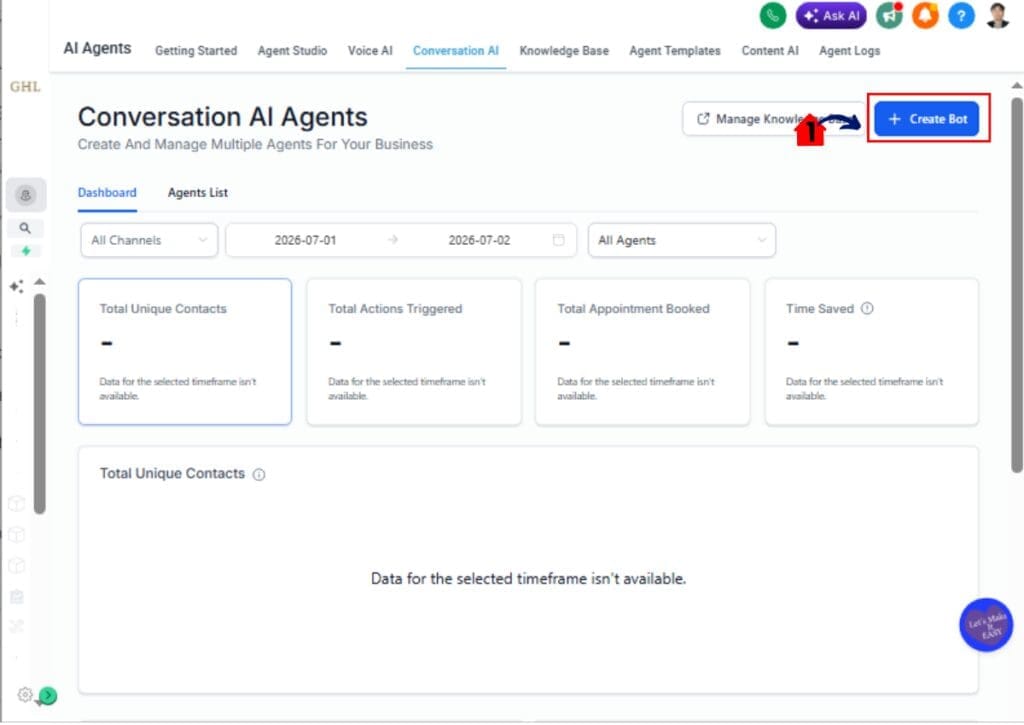1024x725 pixels.
Task: Click the Total Unique Contacts chart info icon
Action: point(259,475)
